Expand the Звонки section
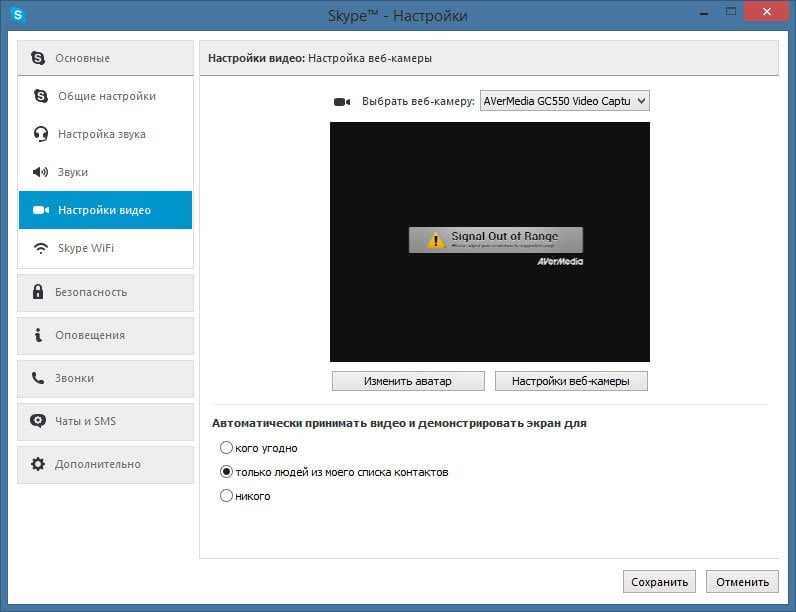This screenshot has height=612, width=796. [x=106, y=379]
